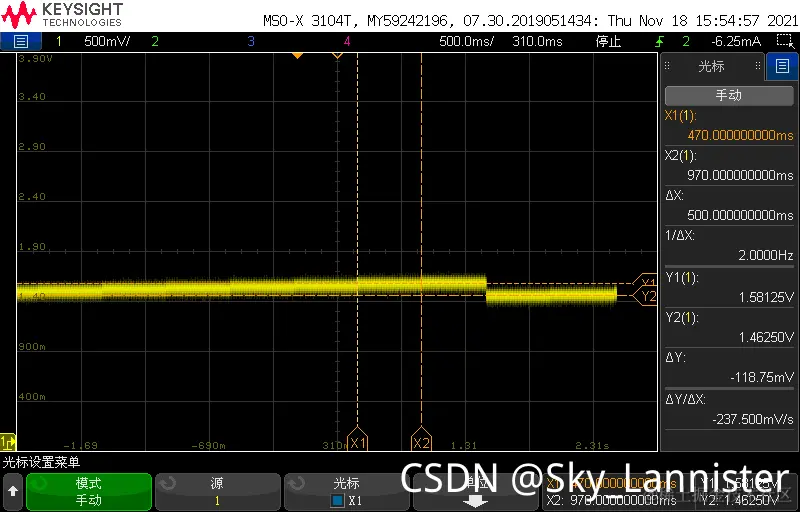
Task: Click the solid orange trigger time triangle
Action: (297, 56)
